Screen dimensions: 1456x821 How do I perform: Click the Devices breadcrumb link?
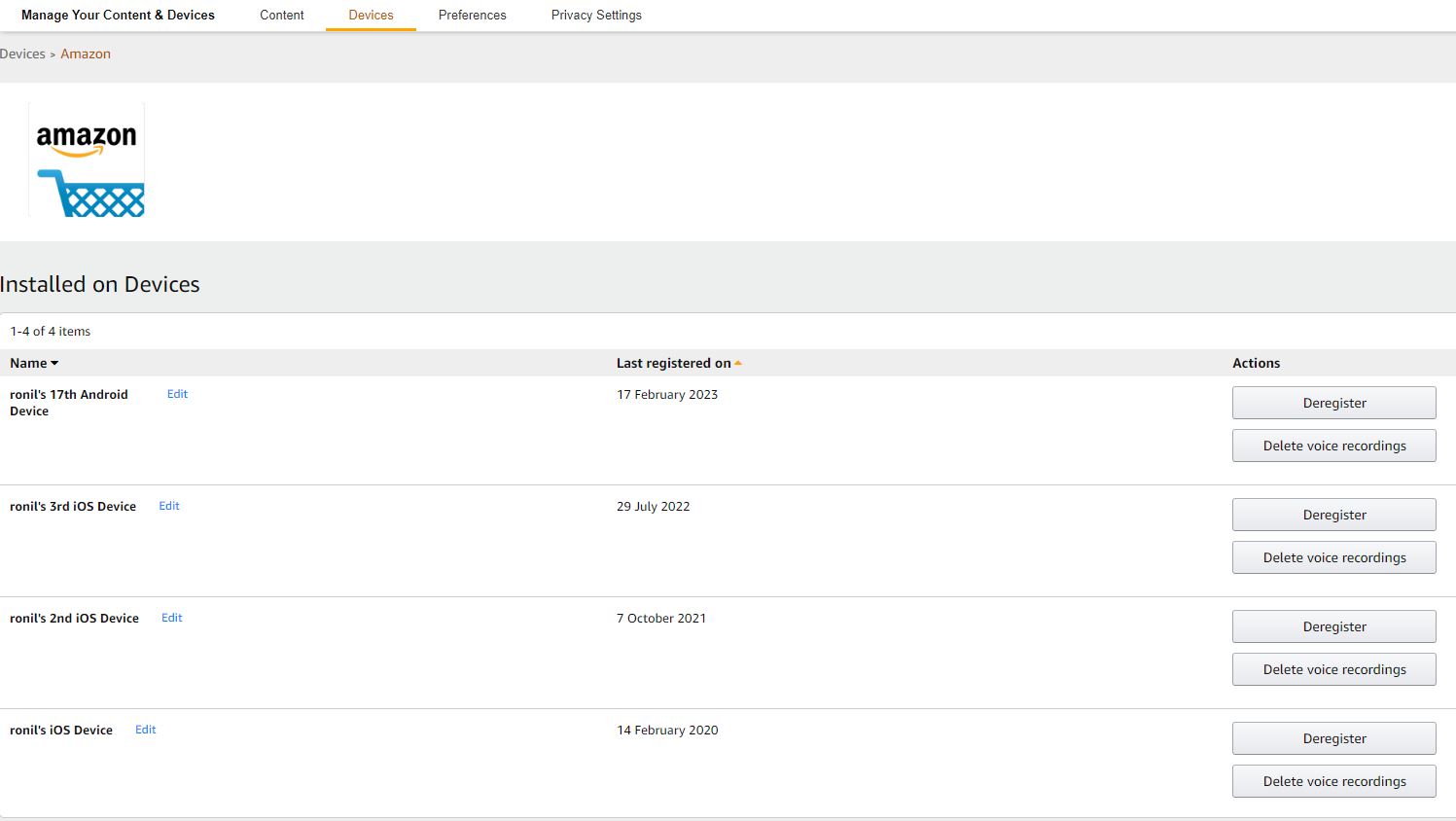point(22,54)
